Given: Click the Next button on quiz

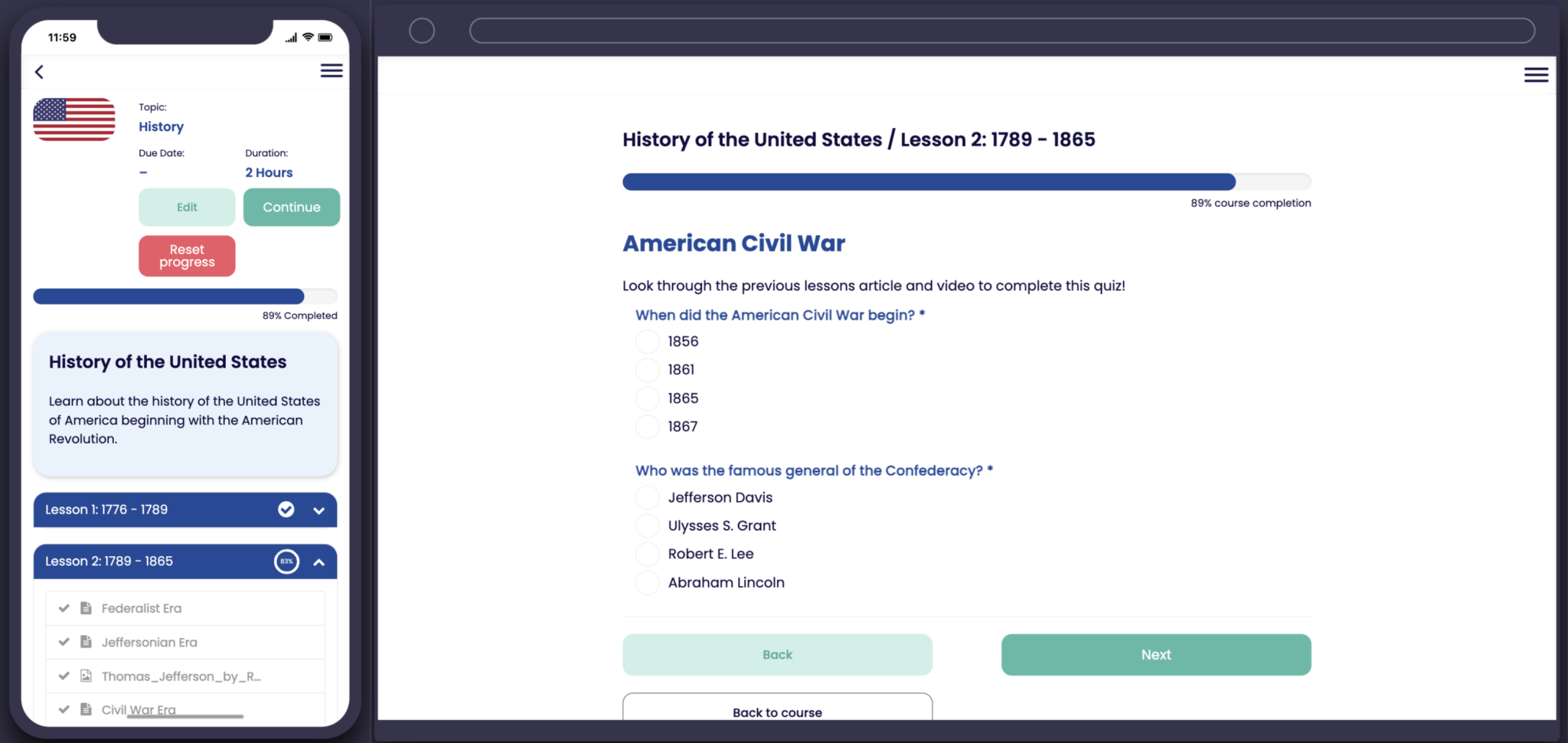Looking at the screenshot, I should click(x=1156, y=655).
